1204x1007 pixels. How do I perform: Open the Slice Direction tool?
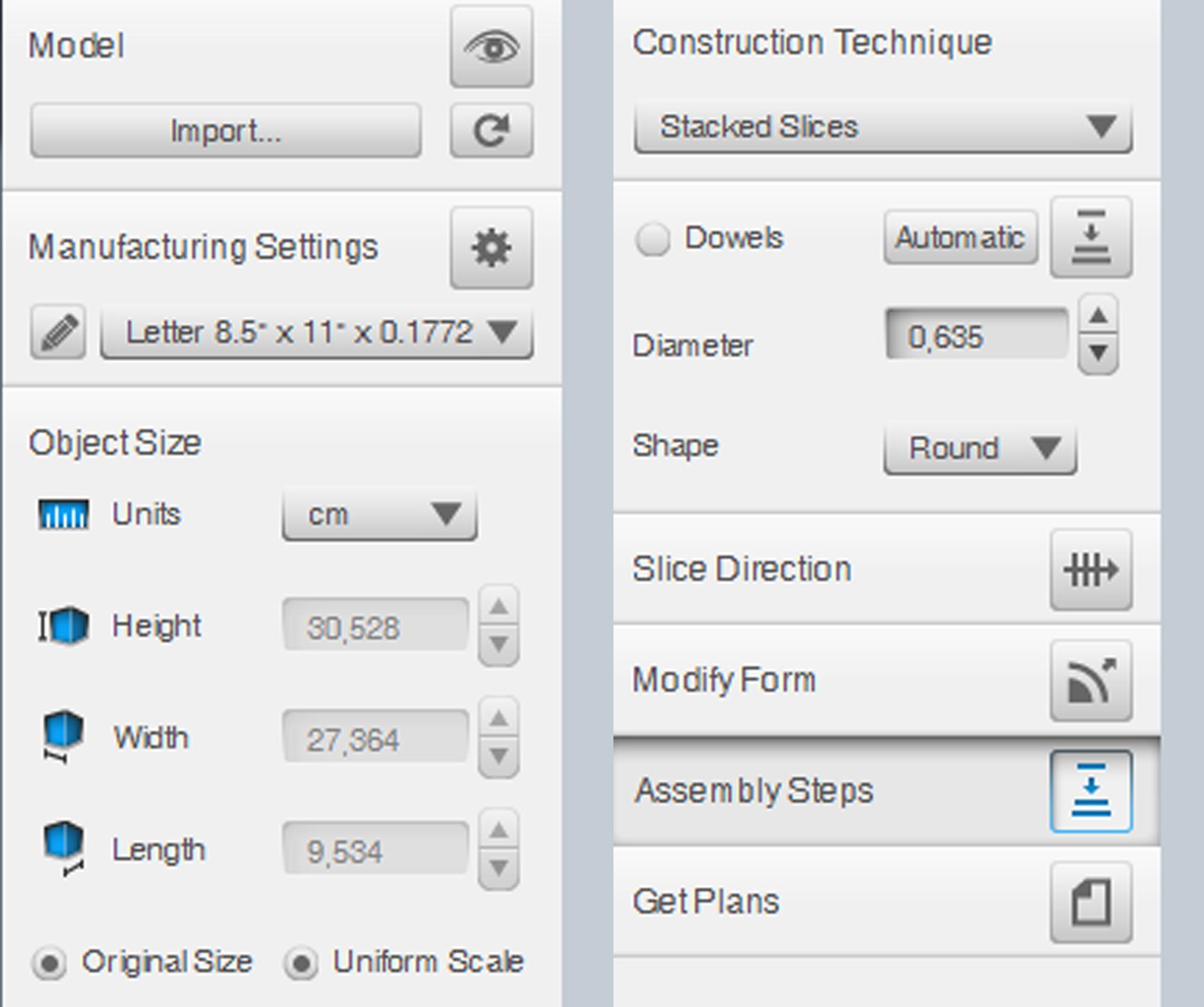1091,570
